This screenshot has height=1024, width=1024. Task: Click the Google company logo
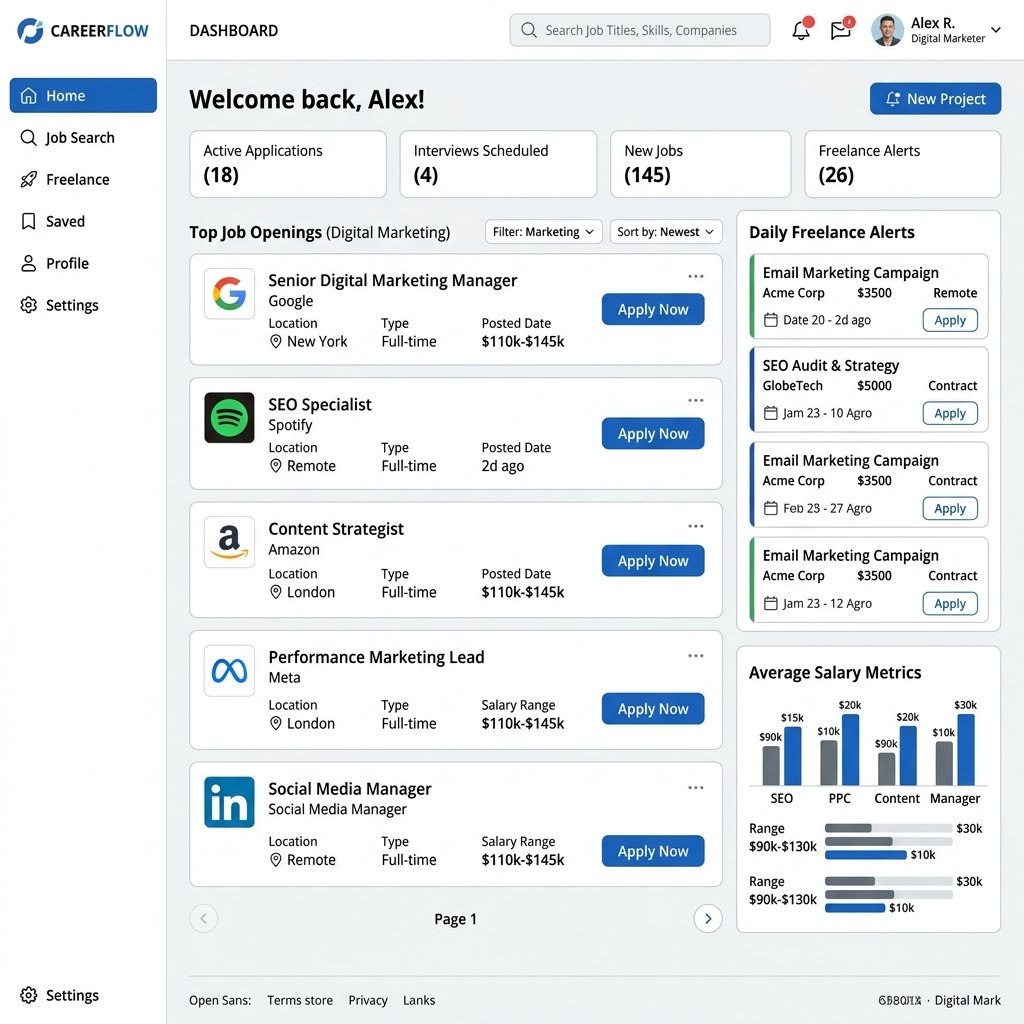pyautogui.click(x=229, y=294)
